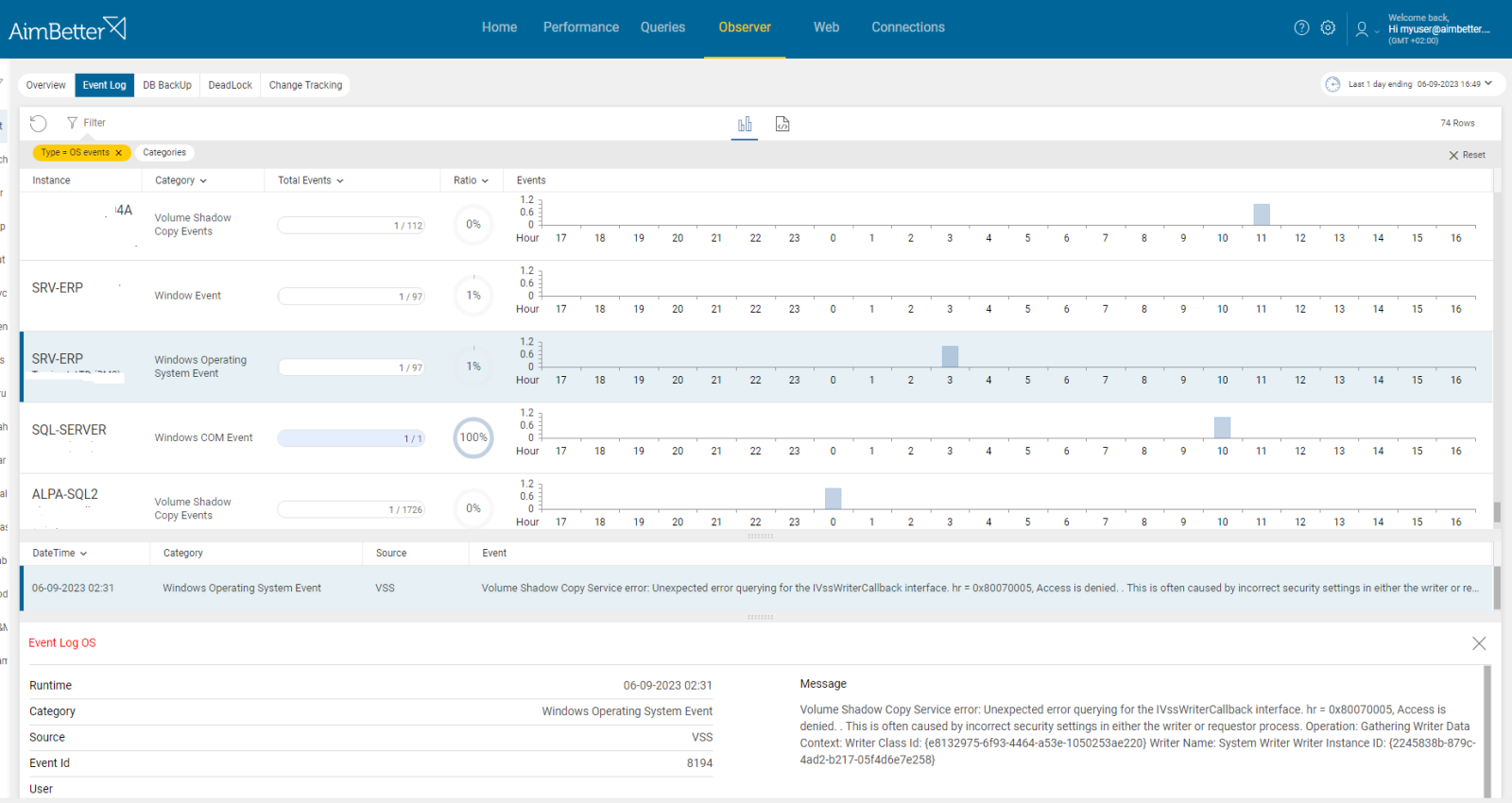
Task: Click the Source column header in events table
Action: point(391,554)
